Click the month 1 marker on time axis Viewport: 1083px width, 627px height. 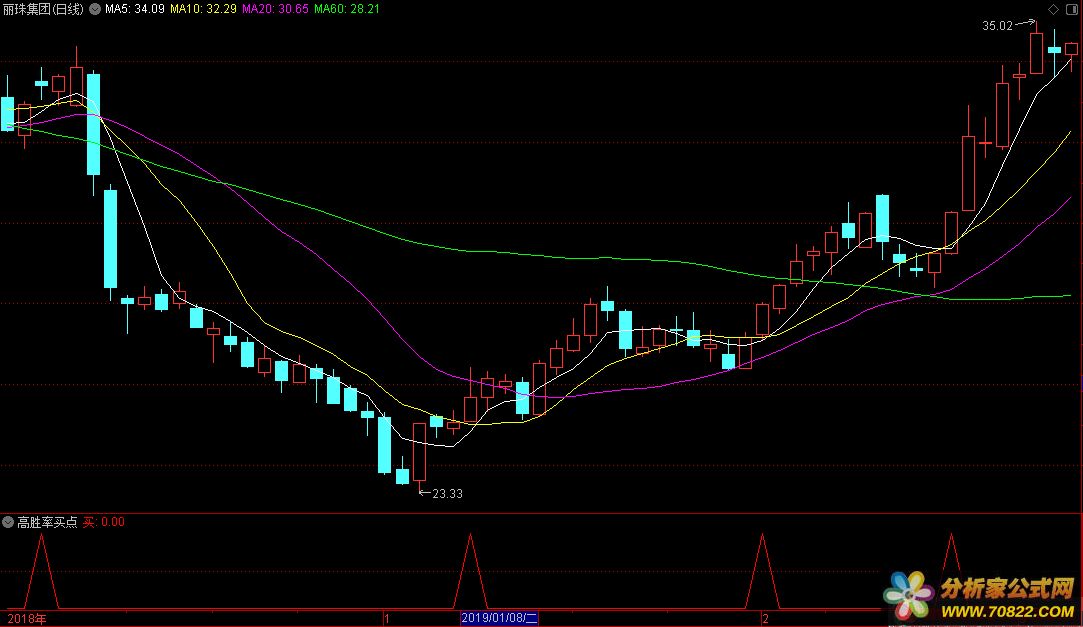[386, 618]
